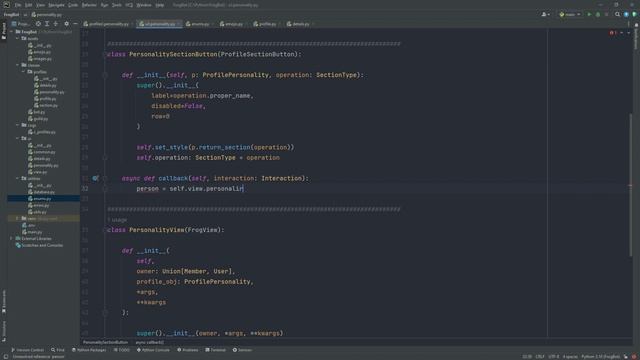Open the Terminal tool window
Viewport: 640px width, 360px height.
[215, 350]
